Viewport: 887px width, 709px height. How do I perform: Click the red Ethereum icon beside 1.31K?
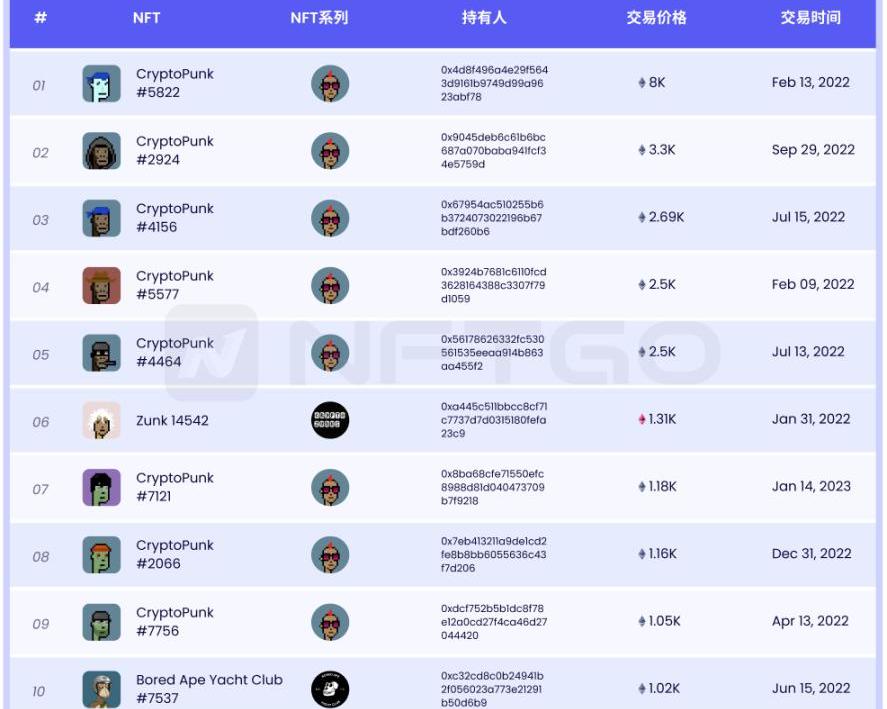(x=642, y=420)
